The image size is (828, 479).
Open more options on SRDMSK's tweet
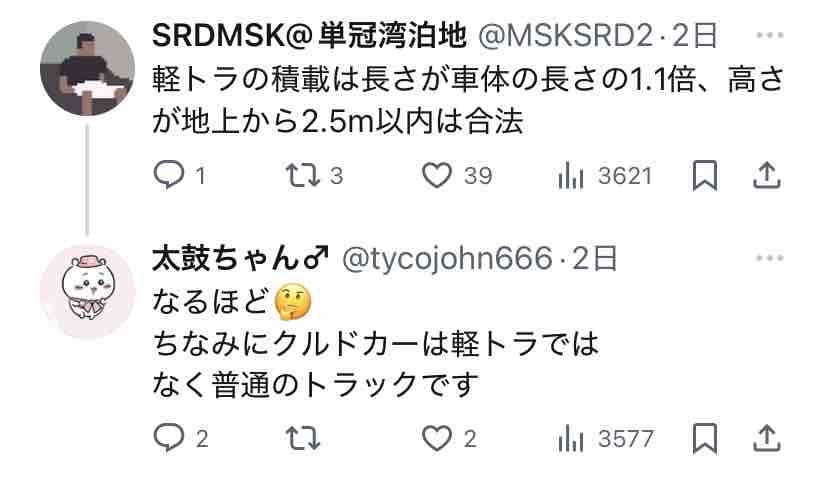769,35
